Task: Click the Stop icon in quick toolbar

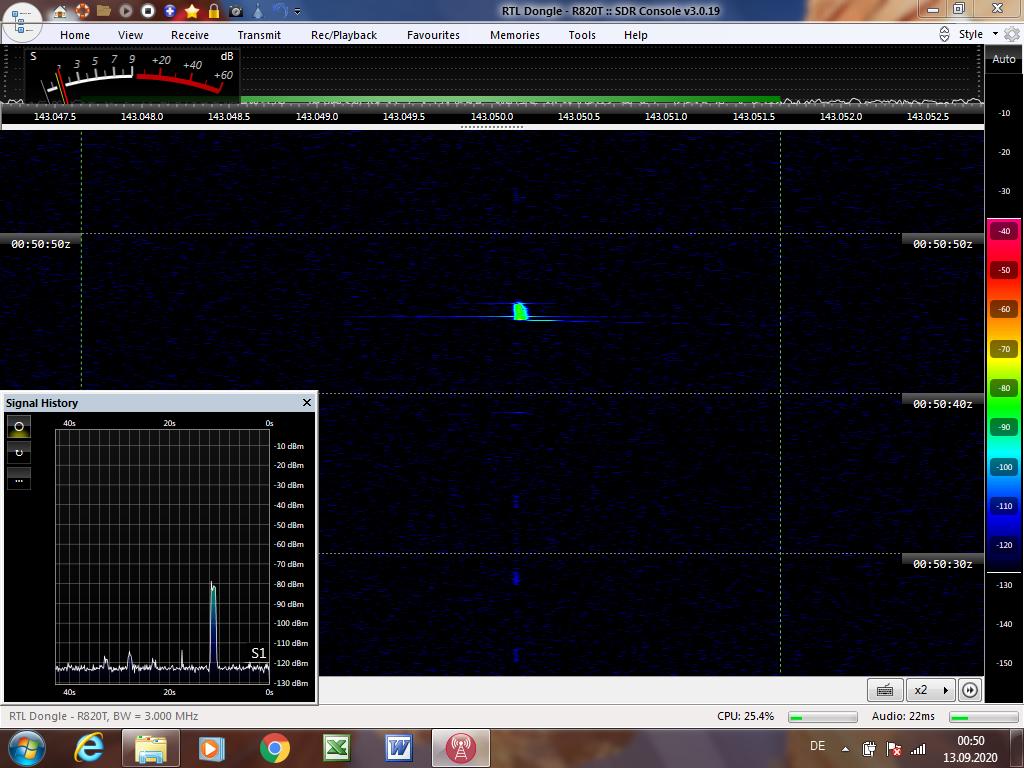Action: pos(148,11)
